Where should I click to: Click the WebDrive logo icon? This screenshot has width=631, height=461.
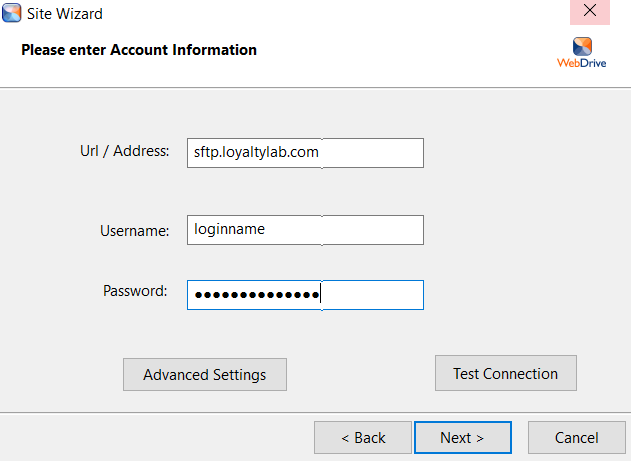tap(582, 46)
